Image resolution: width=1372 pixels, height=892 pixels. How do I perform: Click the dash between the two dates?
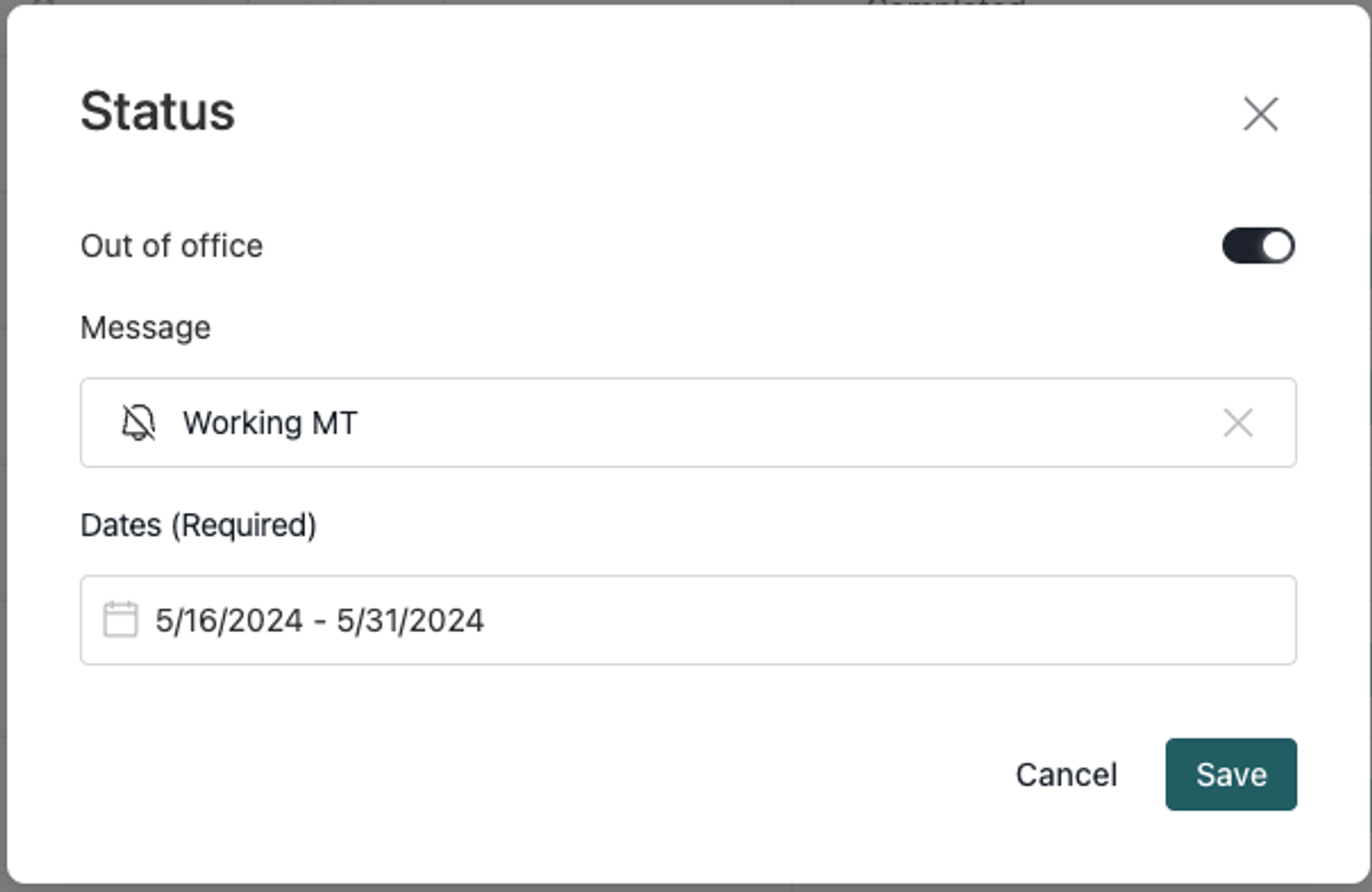click(x=320, y=622)
